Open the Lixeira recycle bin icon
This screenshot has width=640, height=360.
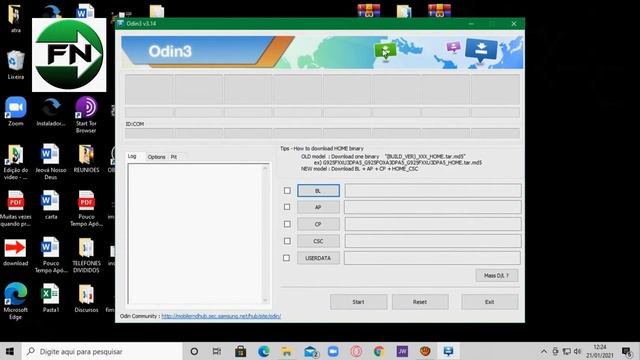[x=16, y=65]
